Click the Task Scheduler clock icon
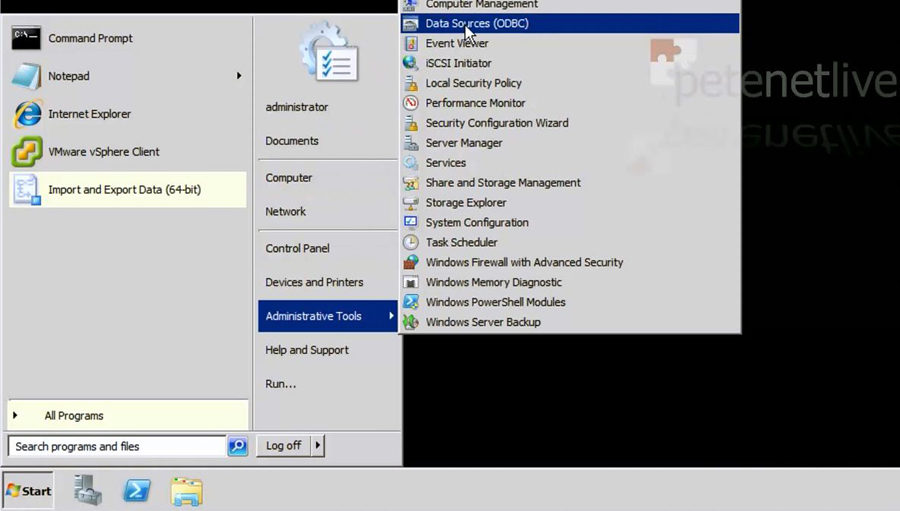Screen dimensions: 900x511 410,242
